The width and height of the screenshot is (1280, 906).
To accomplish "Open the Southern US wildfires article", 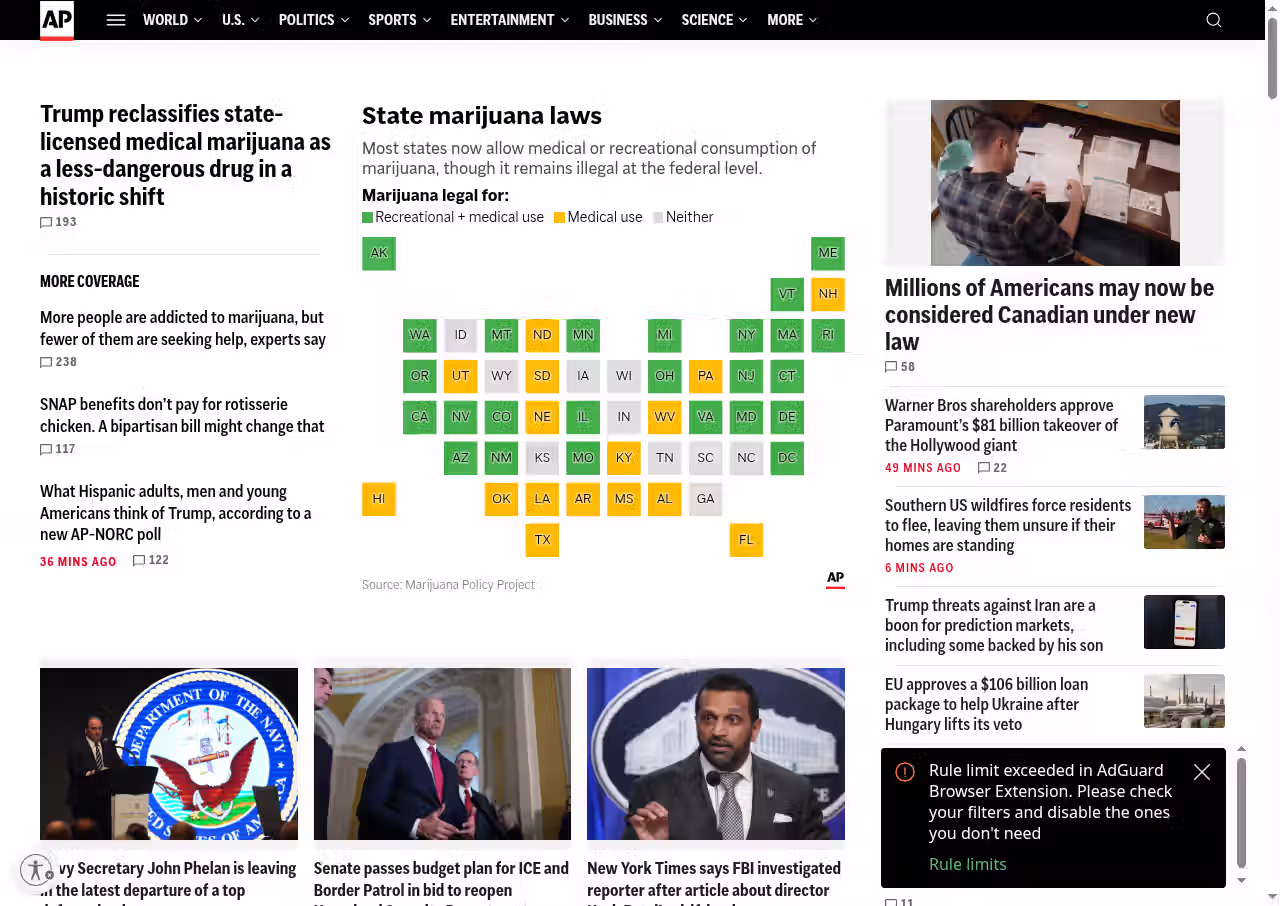I will (1007, 525).
